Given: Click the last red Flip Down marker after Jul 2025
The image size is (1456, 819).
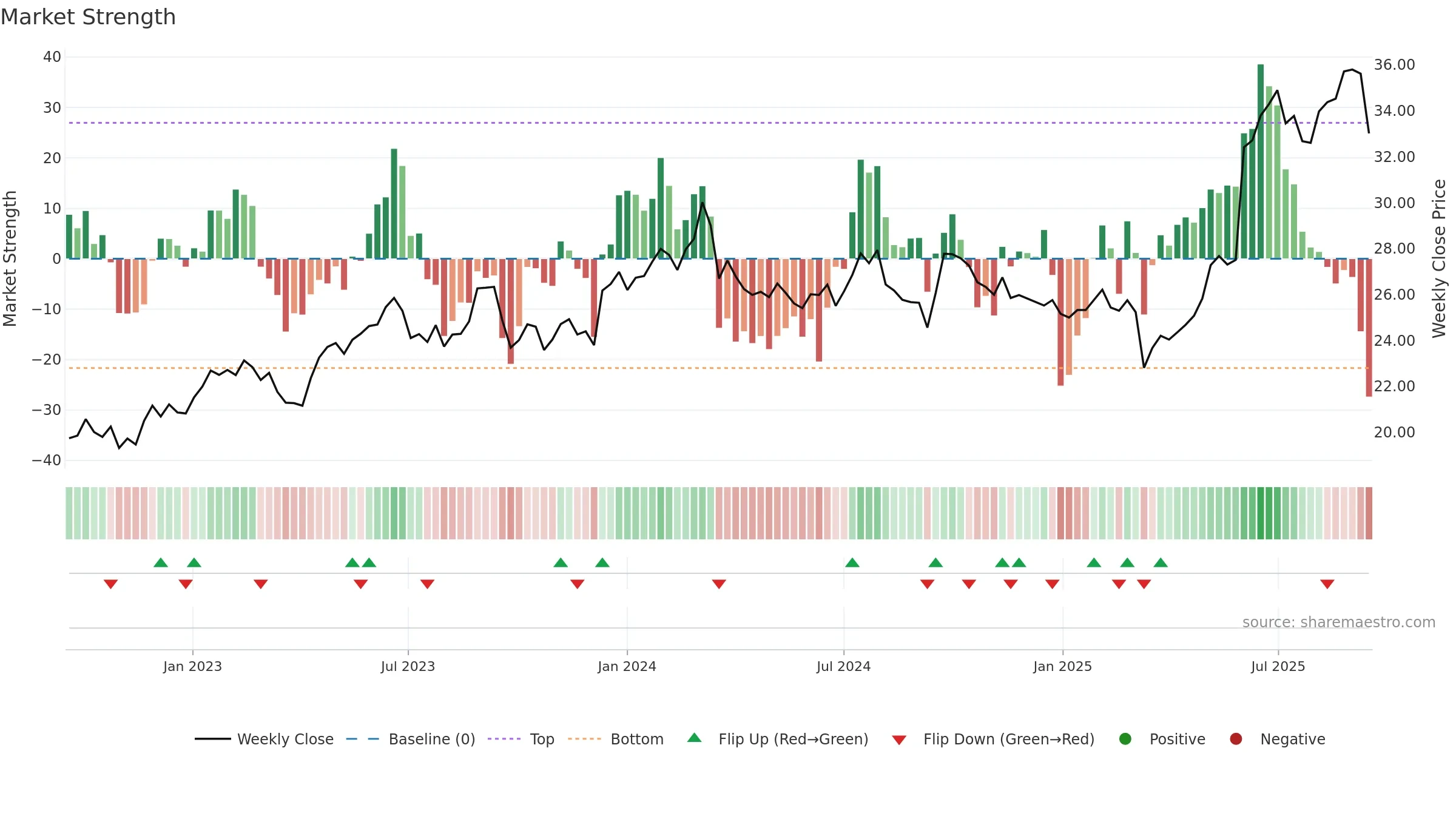Looking at the screenshot, I should pos(1327,584).
